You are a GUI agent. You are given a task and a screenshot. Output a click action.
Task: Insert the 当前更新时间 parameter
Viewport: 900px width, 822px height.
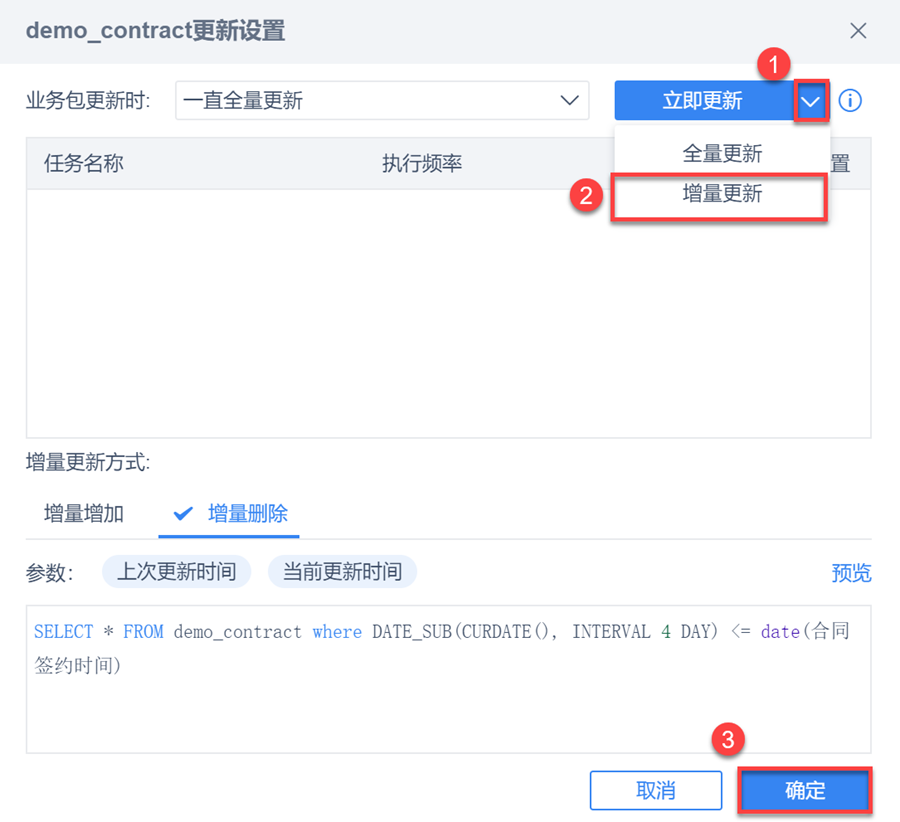[x=342, y=572]
